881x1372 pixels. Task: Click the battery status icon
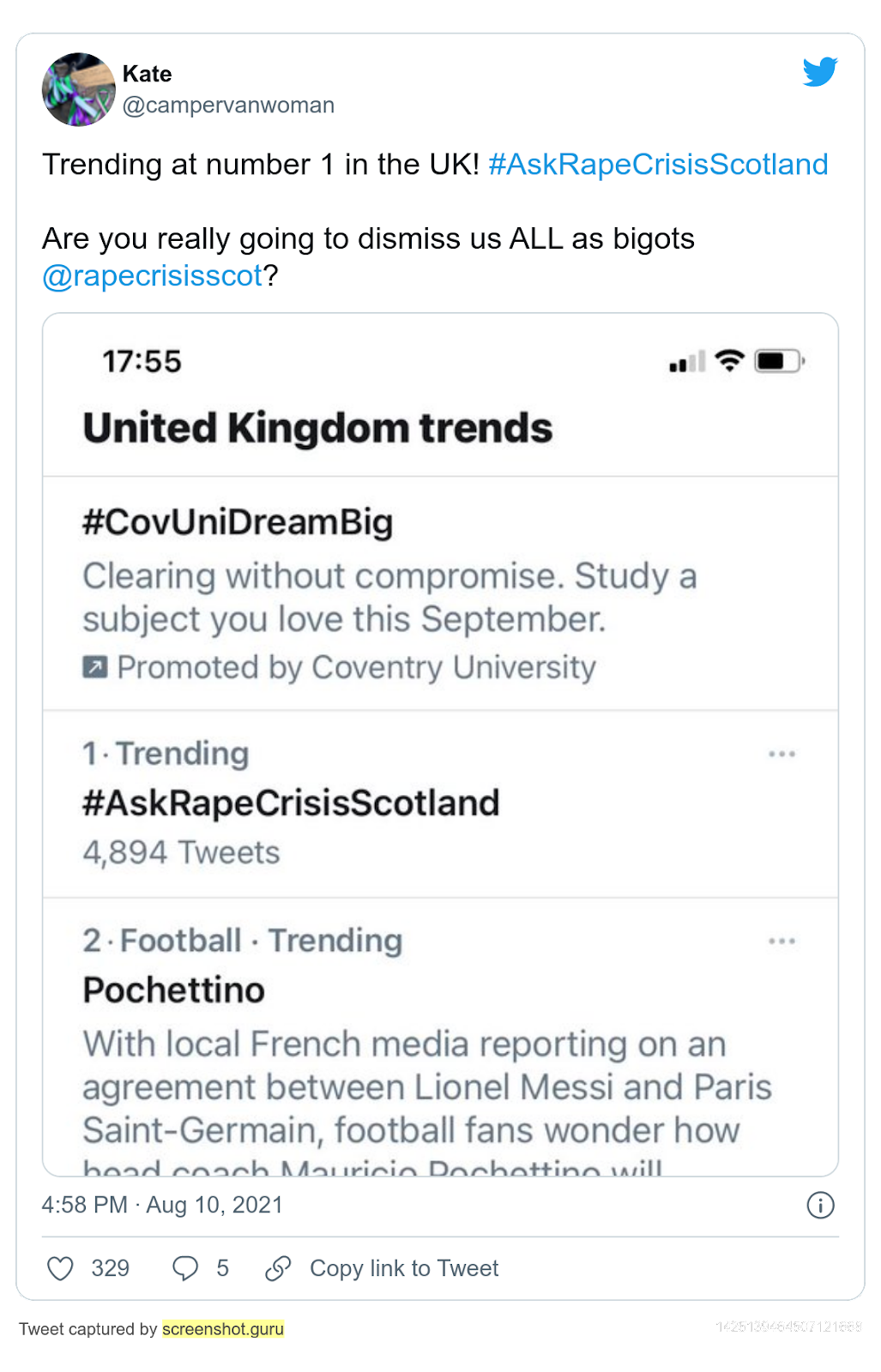[x=778, y=361]
